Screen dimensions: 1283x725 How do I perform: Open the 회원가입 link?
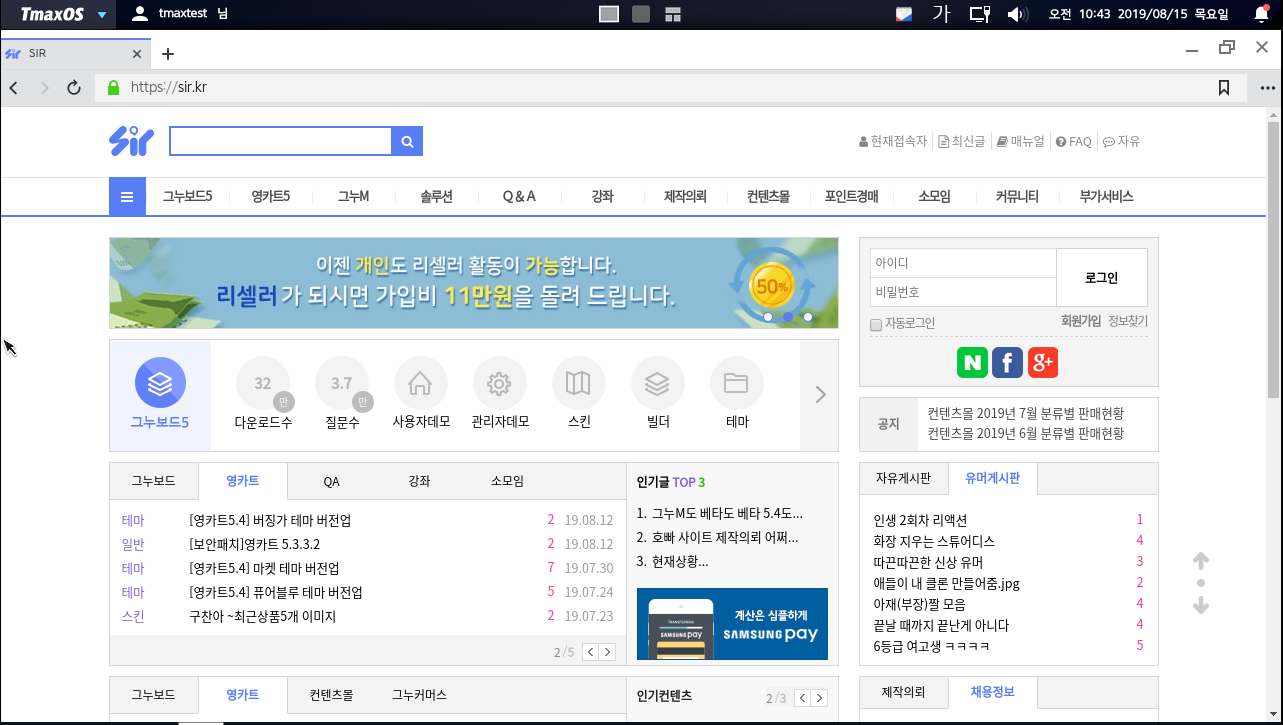[1080, 322]
